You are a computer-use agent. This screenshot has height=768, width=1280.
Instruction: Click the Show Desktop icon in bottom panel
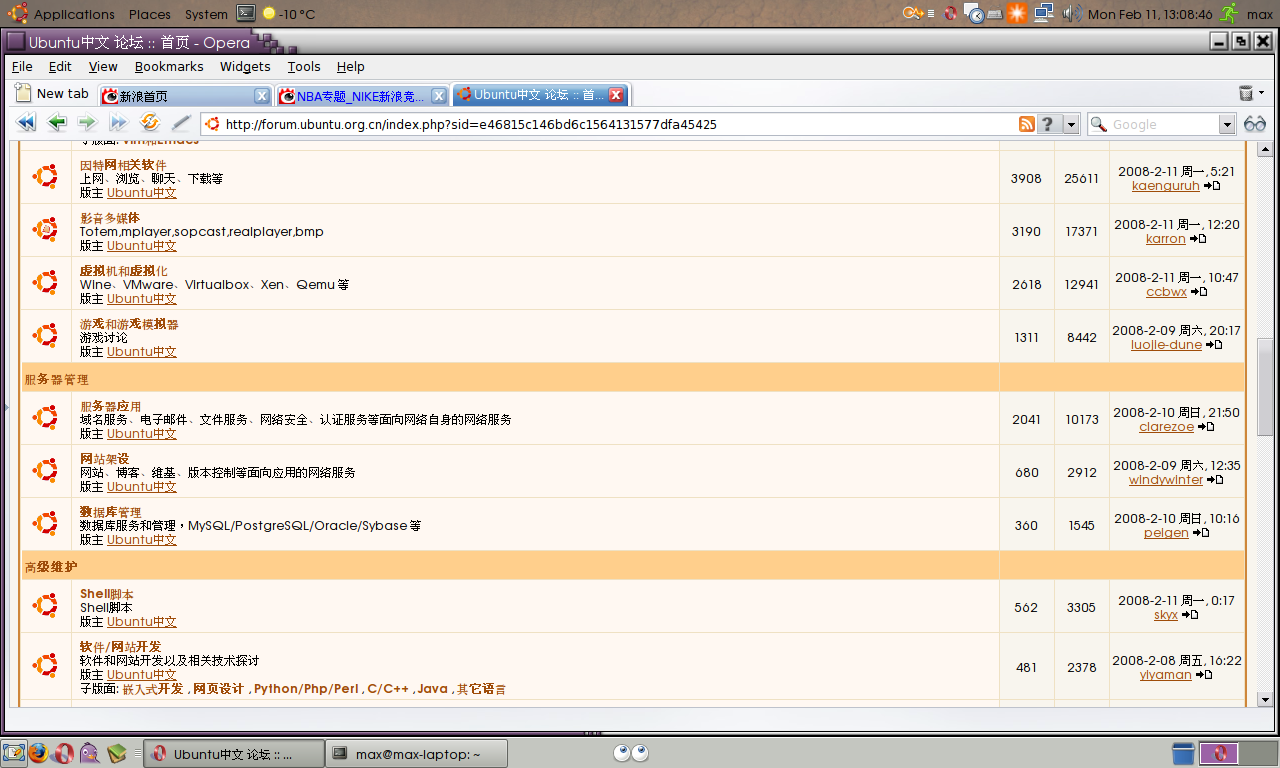[13, 753]
